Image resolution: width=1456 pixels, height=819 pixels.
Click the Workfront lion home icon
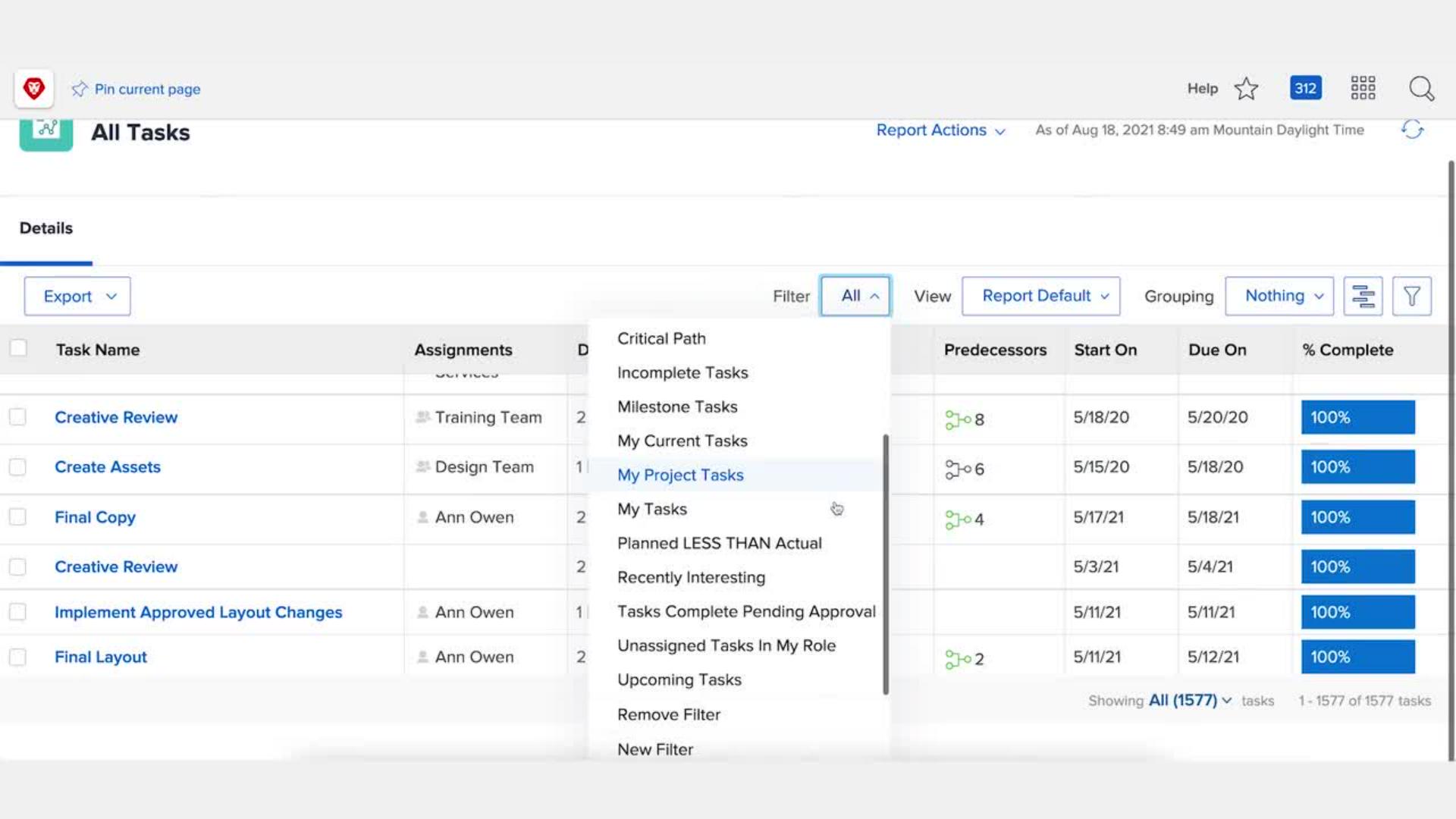[x=33, y=89]
